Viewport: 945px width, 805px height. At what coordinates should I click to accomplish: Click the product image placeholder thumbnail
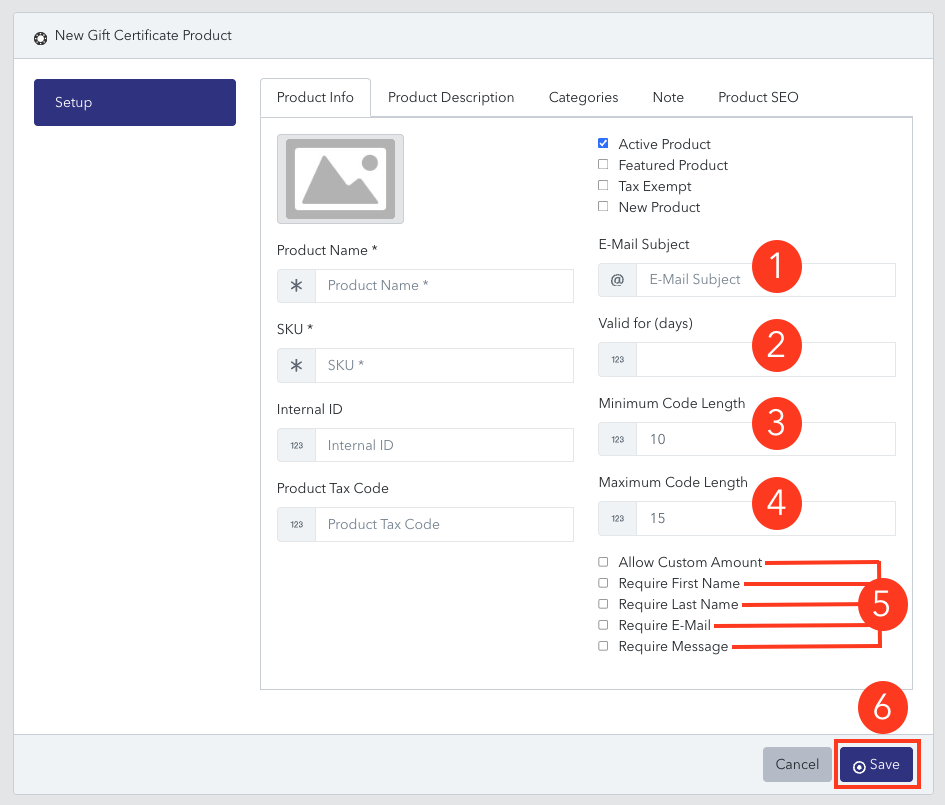pyautogui.click(x=340, y=179)
